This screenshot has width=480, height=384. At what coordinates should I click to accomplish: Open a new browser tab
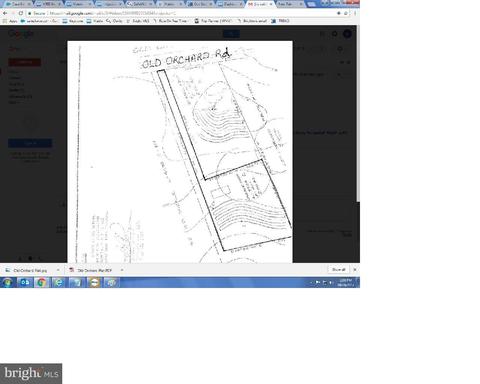pyautogui.click(x=311, y=4)
